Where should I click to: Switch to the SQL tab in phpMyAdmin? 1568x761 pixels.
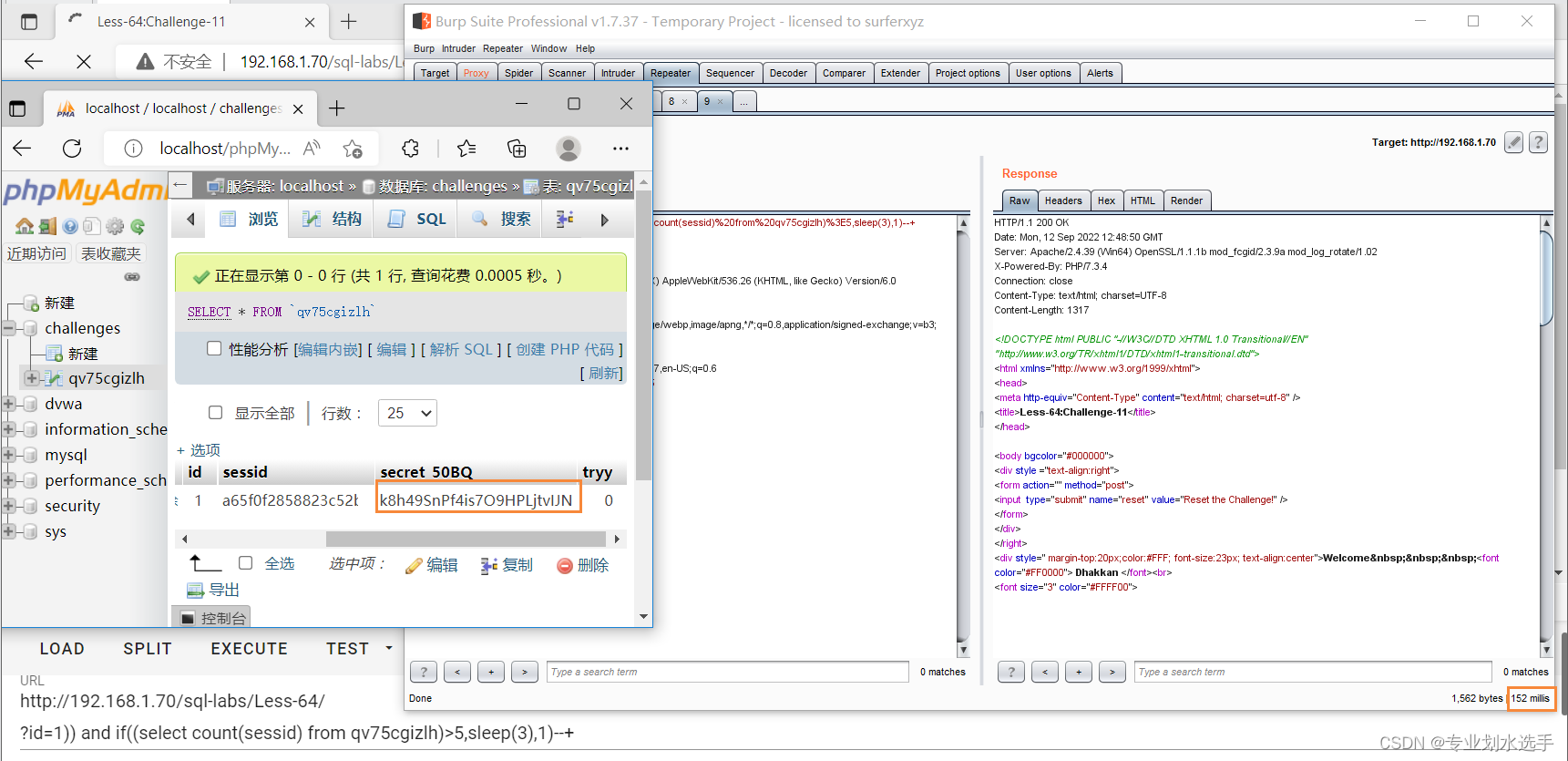[417, 219]
